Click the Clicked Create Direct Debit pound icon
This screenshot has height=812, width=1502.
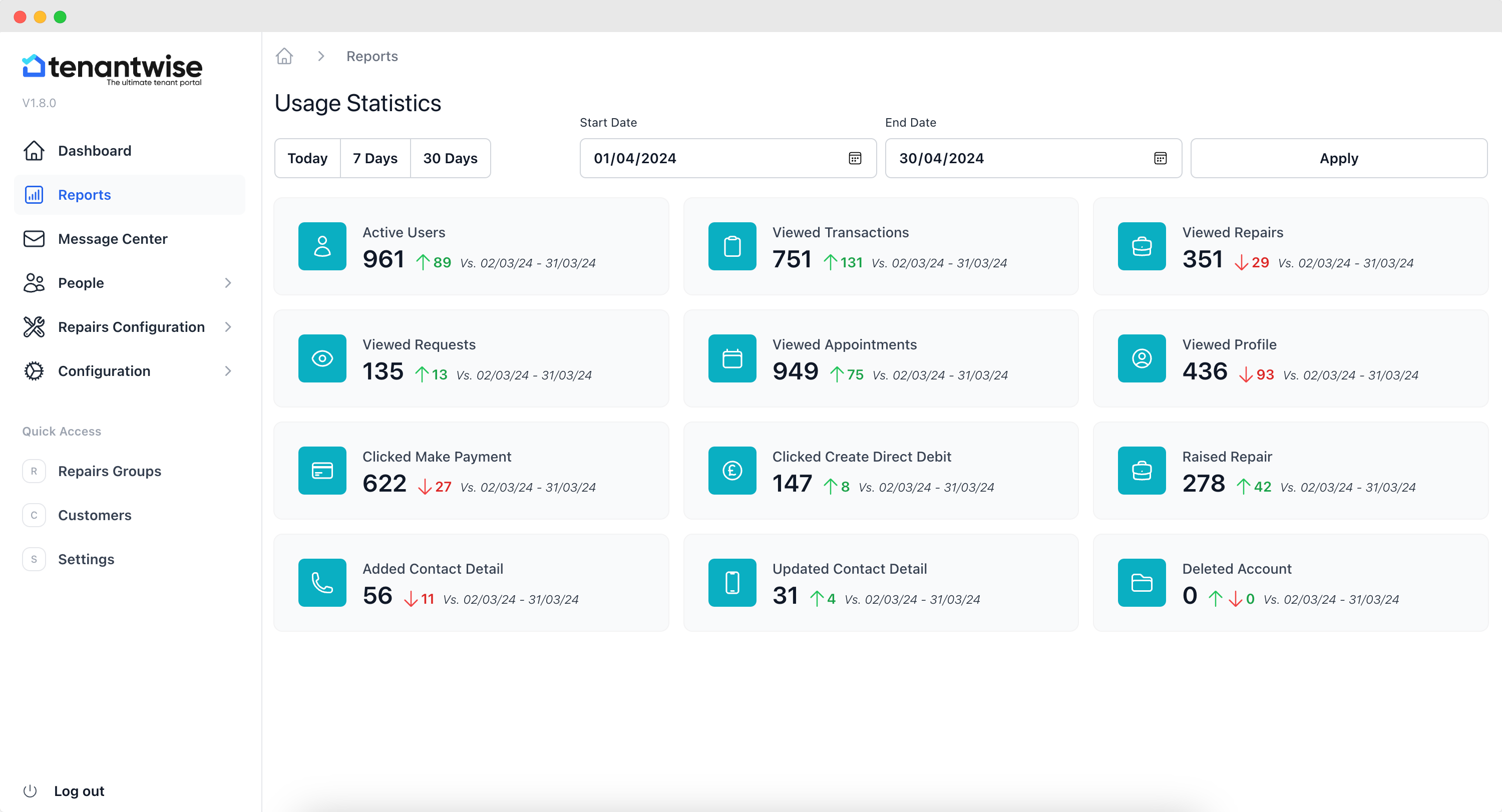[732, 471]
